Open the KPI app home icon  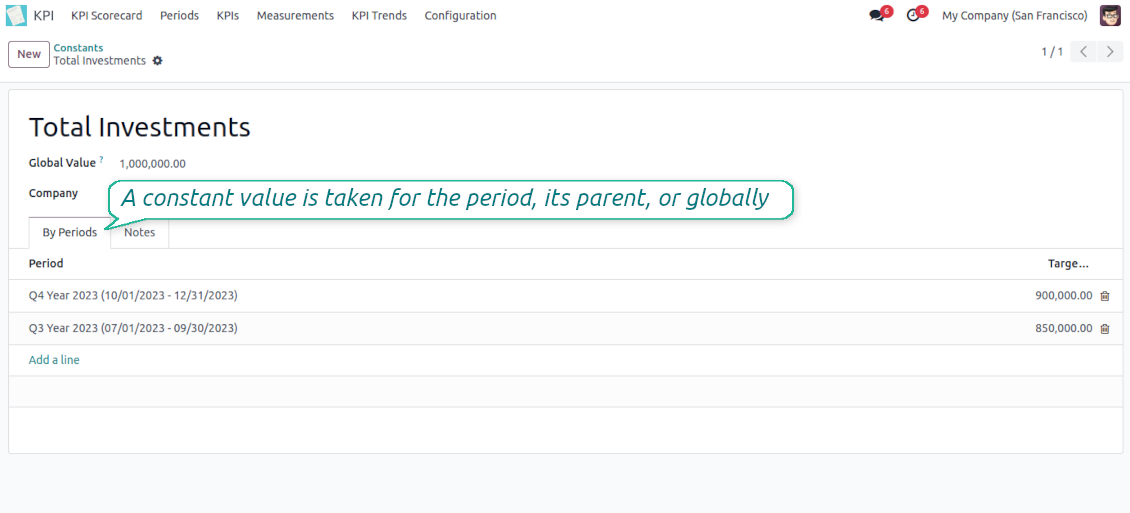[17, 15]
